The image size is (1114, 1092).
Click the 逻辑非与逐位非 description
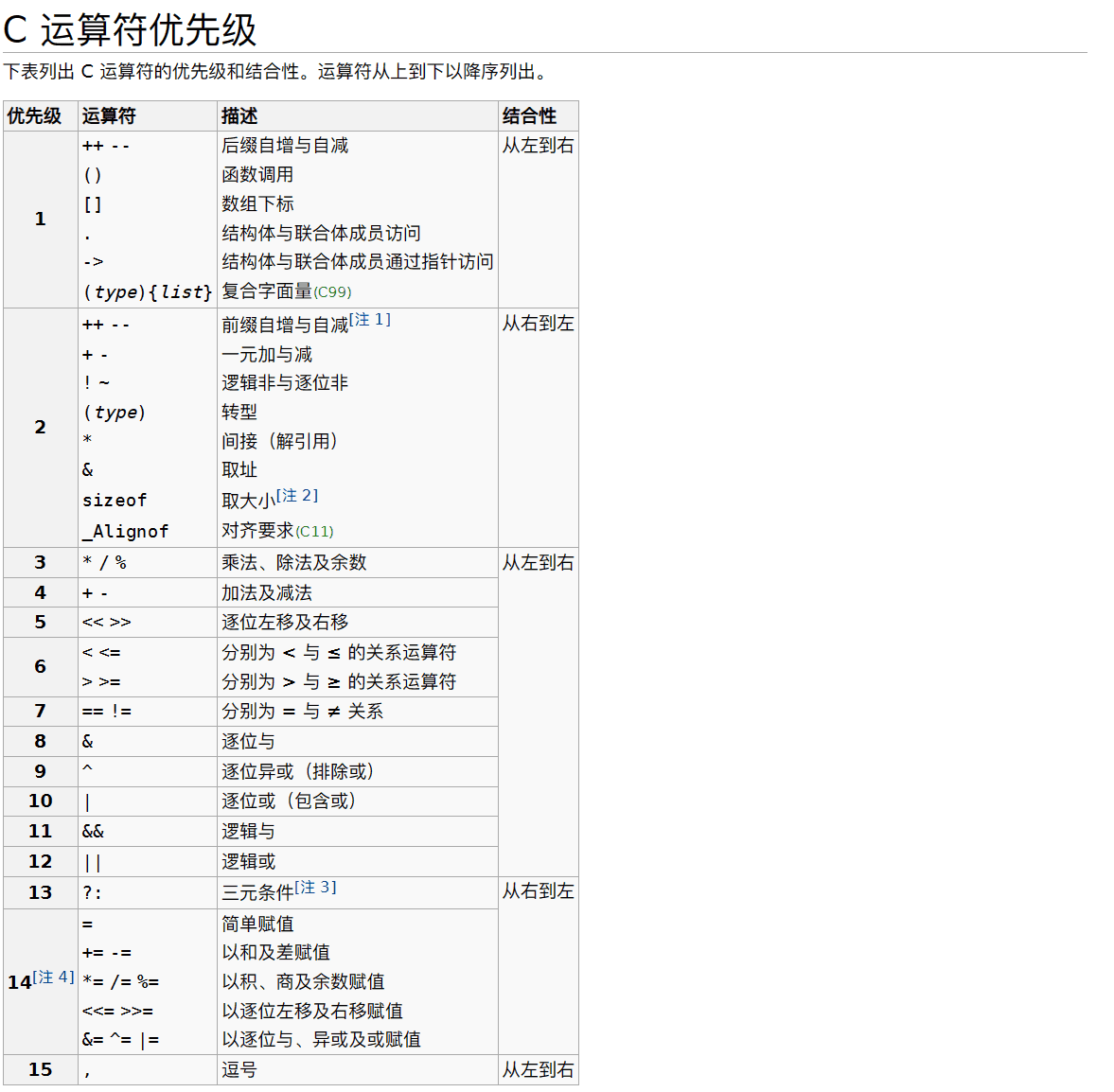(285, 383)
